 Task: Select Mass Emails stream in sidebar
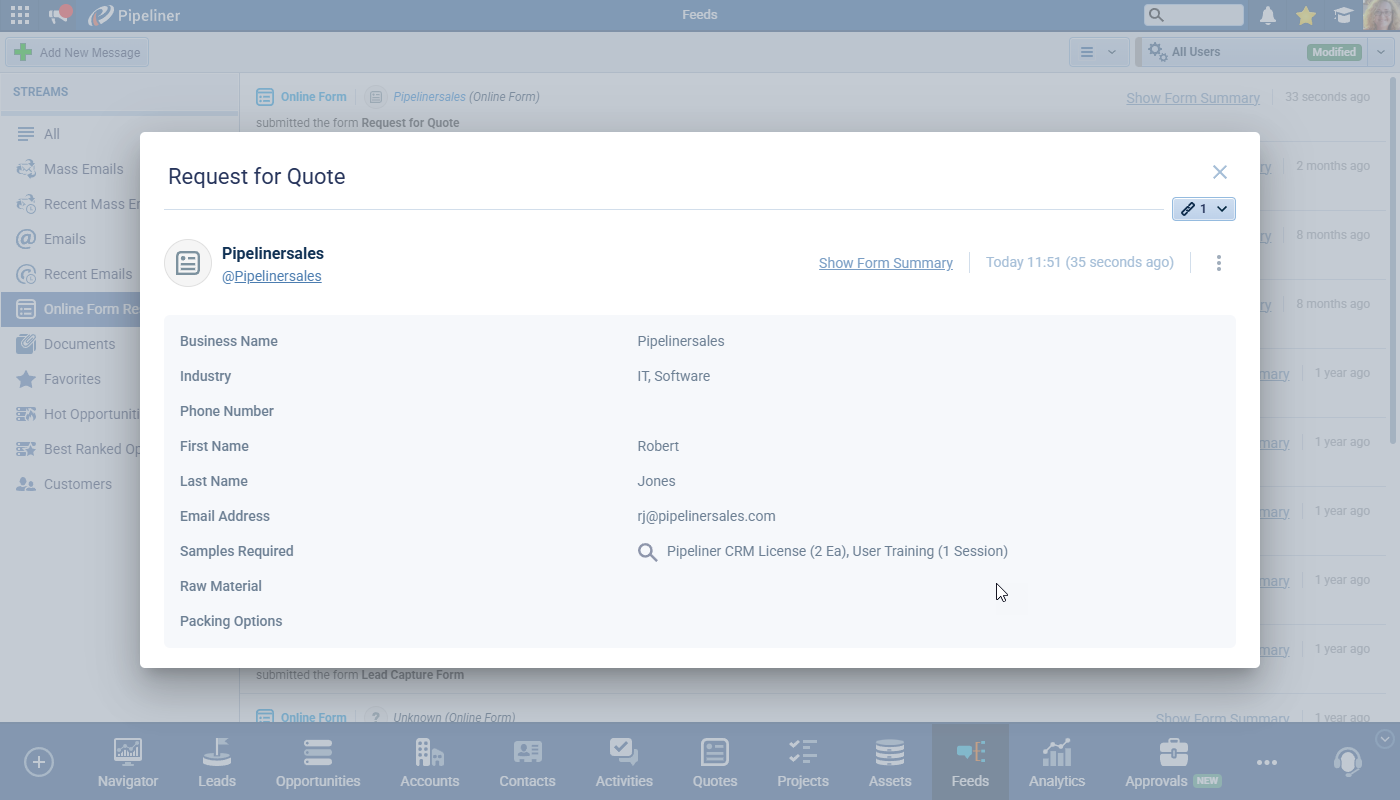83,169
